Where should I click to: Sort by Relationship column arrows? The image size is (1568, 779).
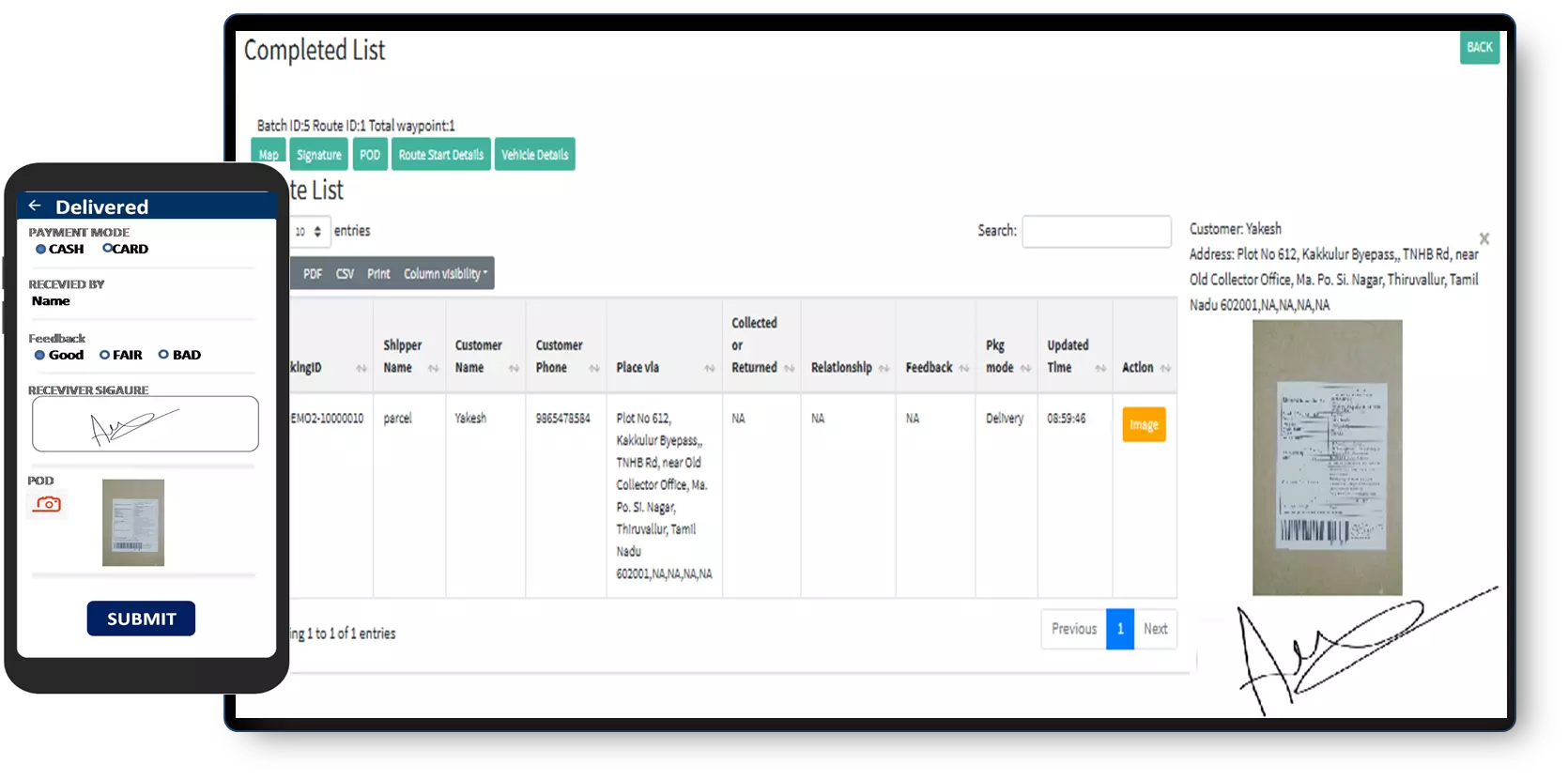[x=884, y=368]
